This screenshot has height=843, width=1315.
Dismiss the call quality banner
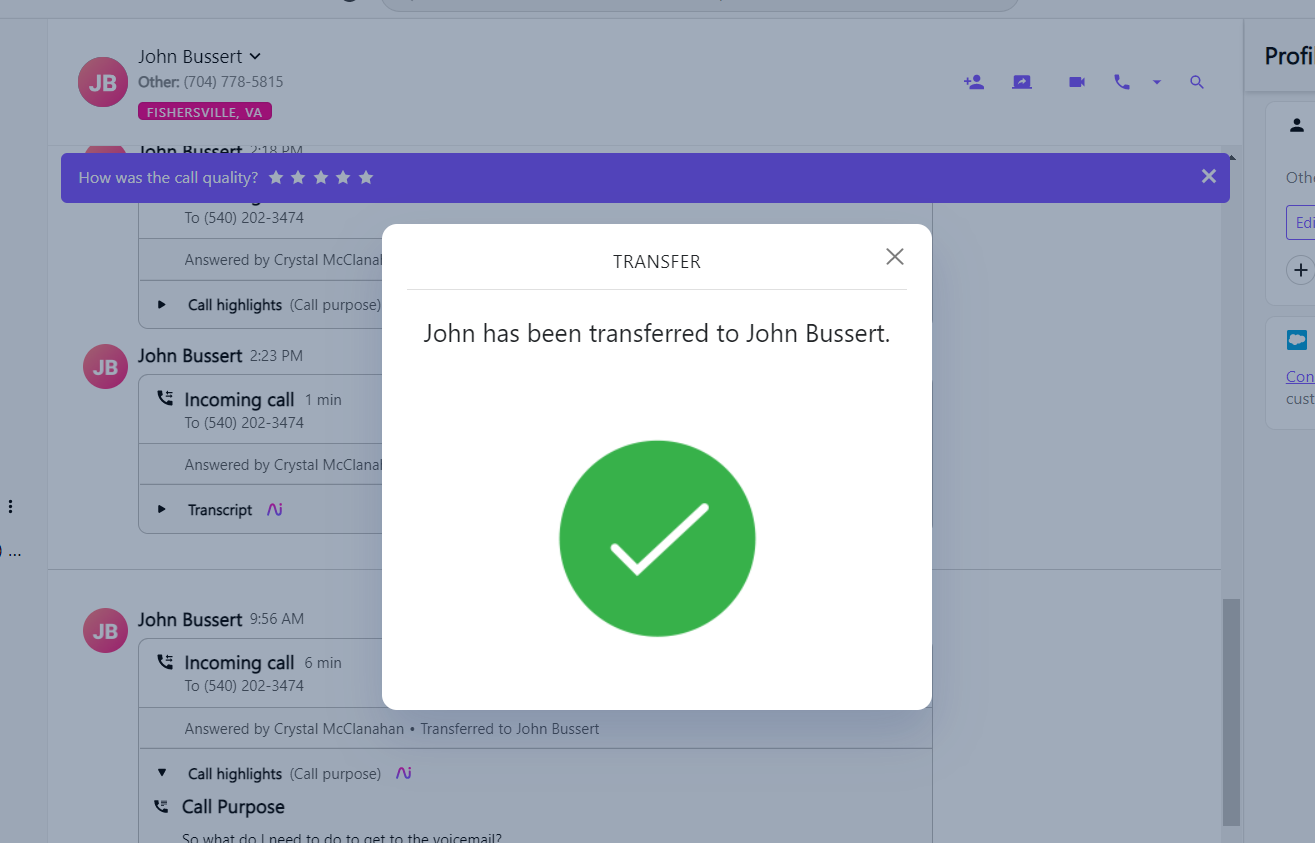click(x=1208, y=176)
